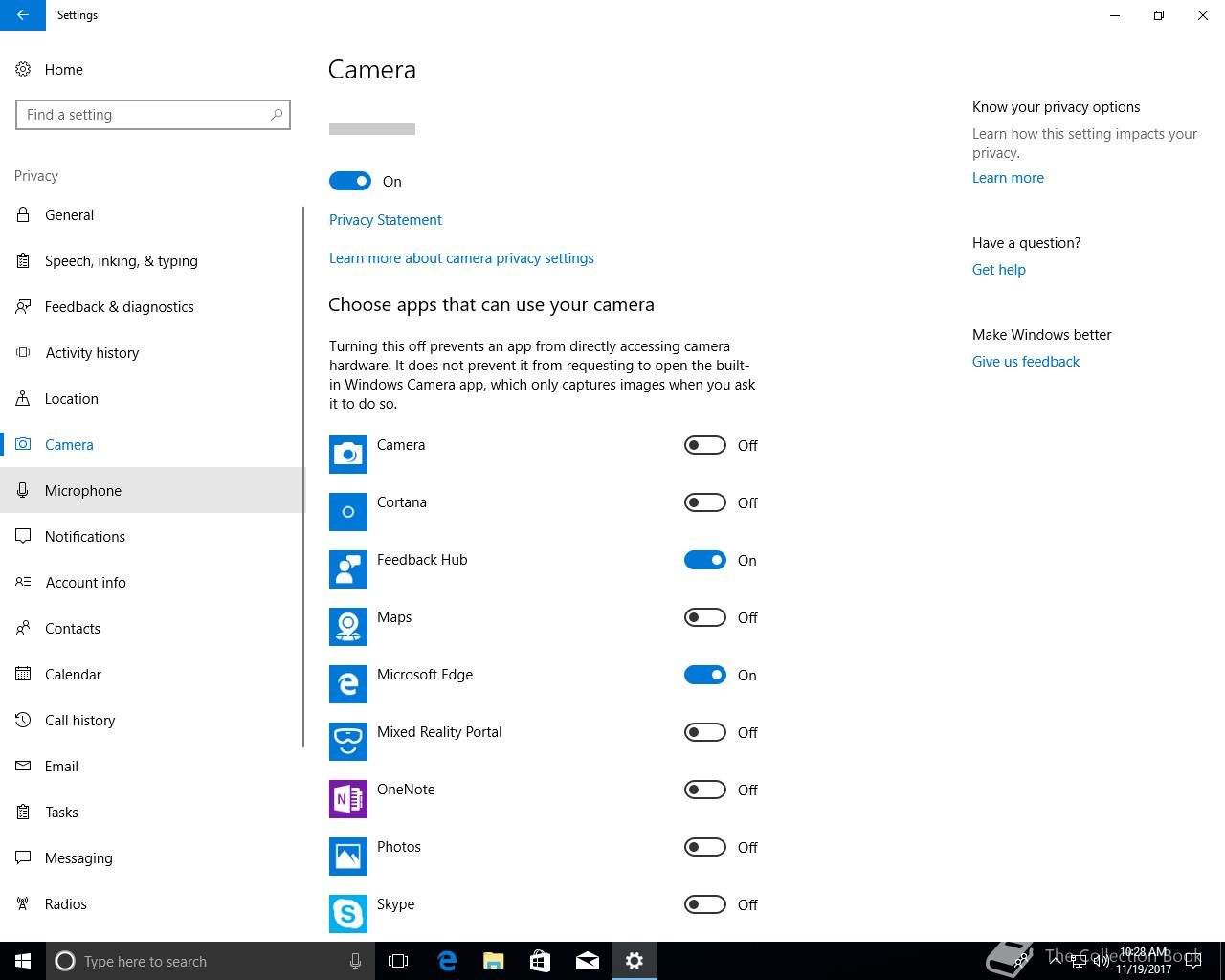Select Contacts in privacy sidebar
The height and width of the screenshot is (980, 1225).
[151, 628]
